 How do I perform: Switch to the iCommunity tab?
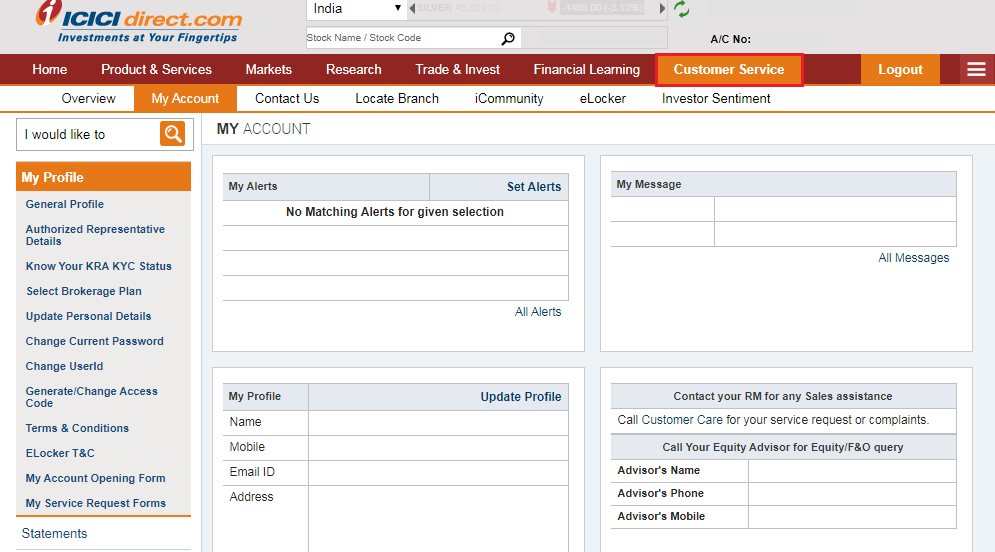[509, 98]
